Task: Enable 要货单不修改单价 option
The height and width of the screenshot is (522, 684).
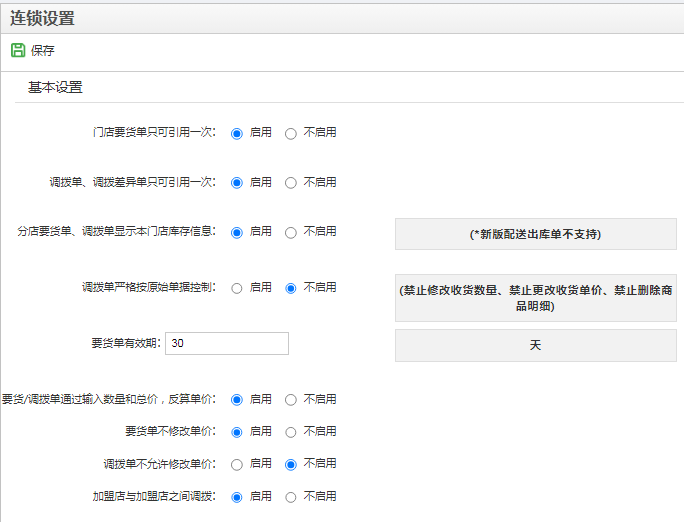Action: [236, 432]
